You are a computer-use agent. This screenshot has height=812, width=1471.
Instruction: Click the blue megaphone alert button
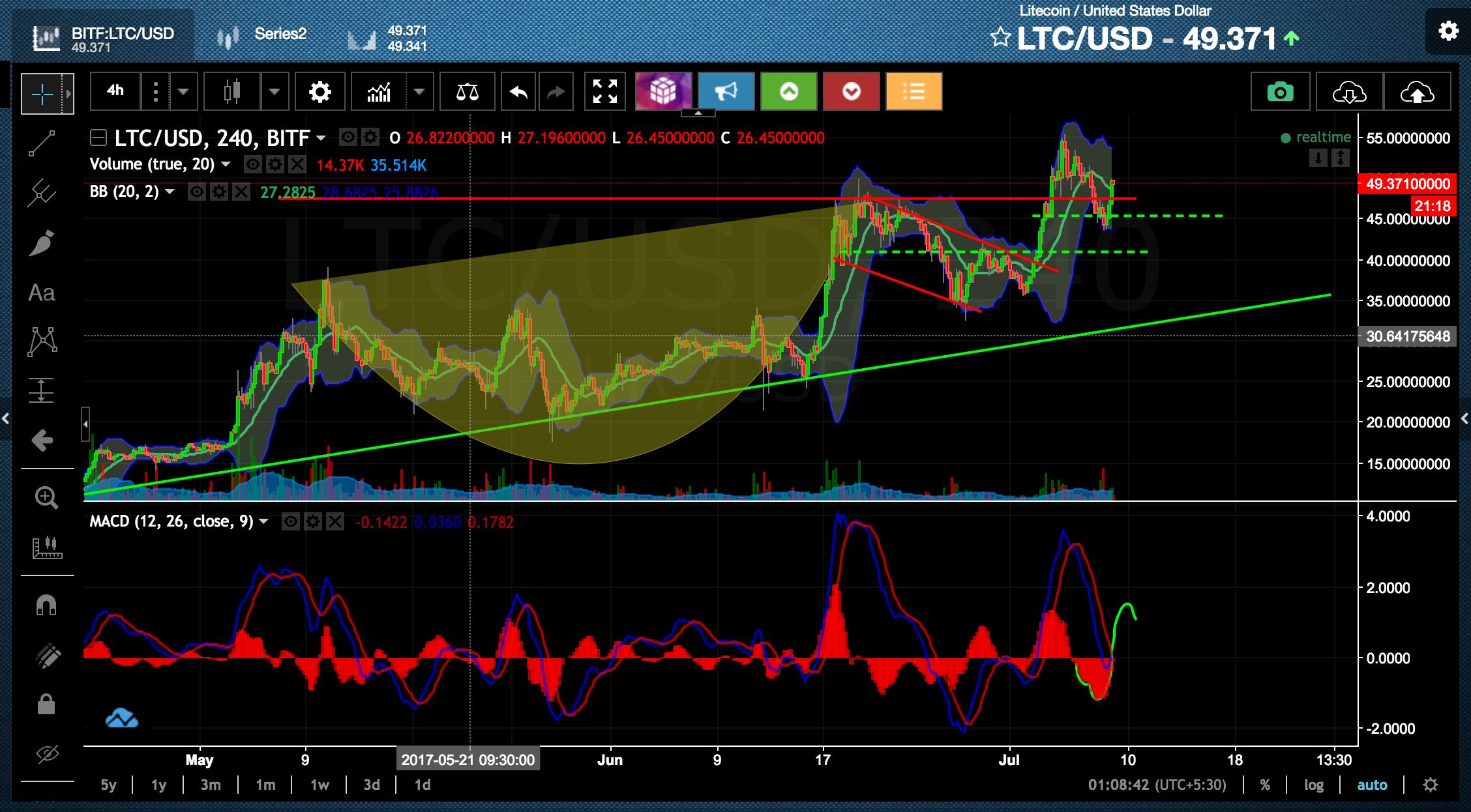pos(726,92)
